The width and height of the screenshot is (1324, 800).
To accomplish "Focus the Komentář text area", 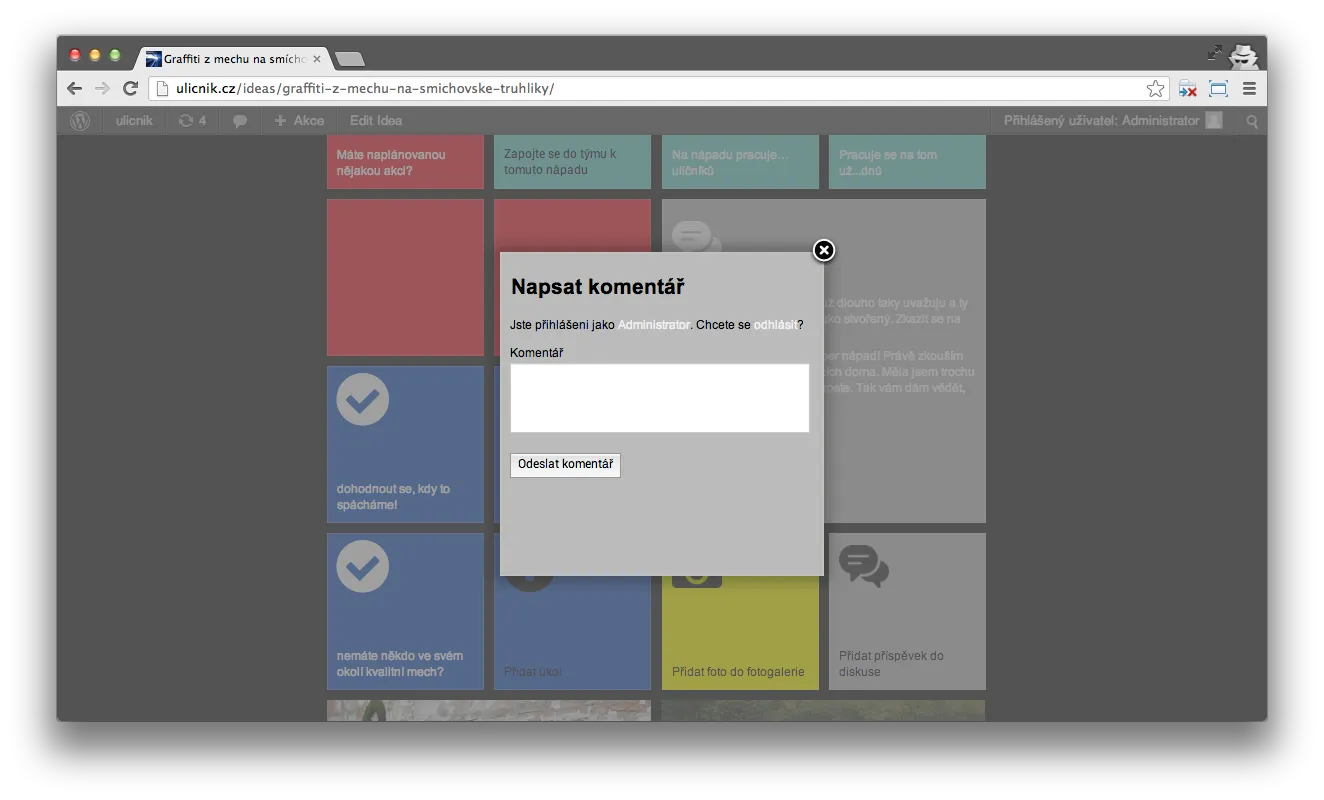I will pos(659,398).
